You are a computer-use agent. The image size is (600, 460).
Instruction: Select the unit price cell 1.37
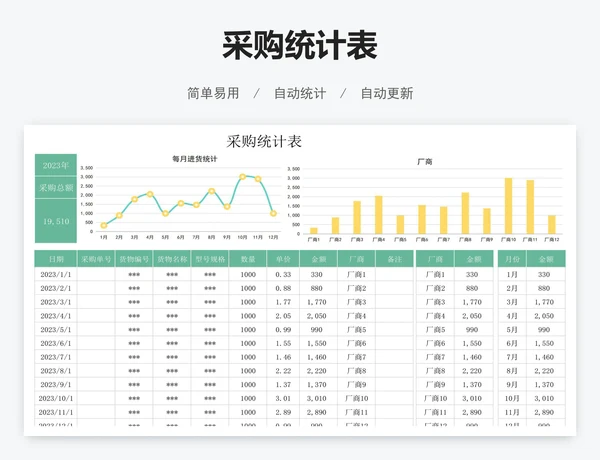pos(283,385)
